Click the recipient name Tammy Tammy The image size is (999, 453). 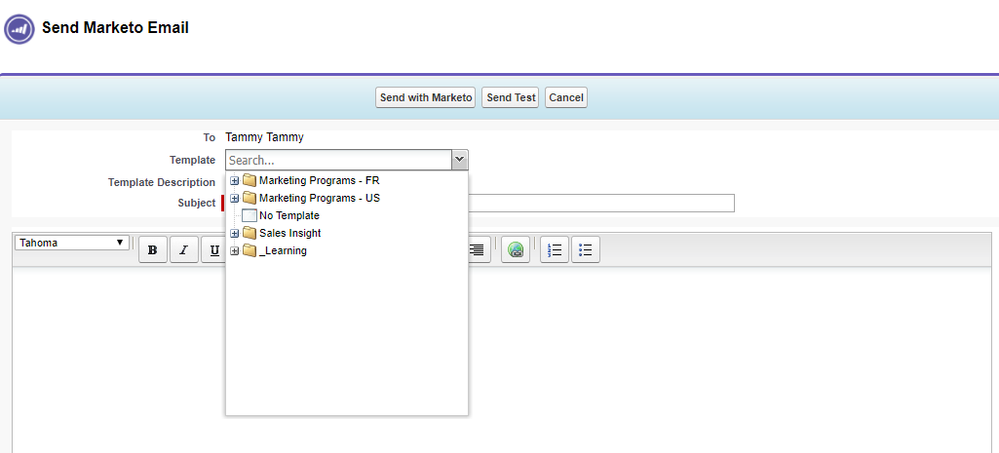click(264, 137)
